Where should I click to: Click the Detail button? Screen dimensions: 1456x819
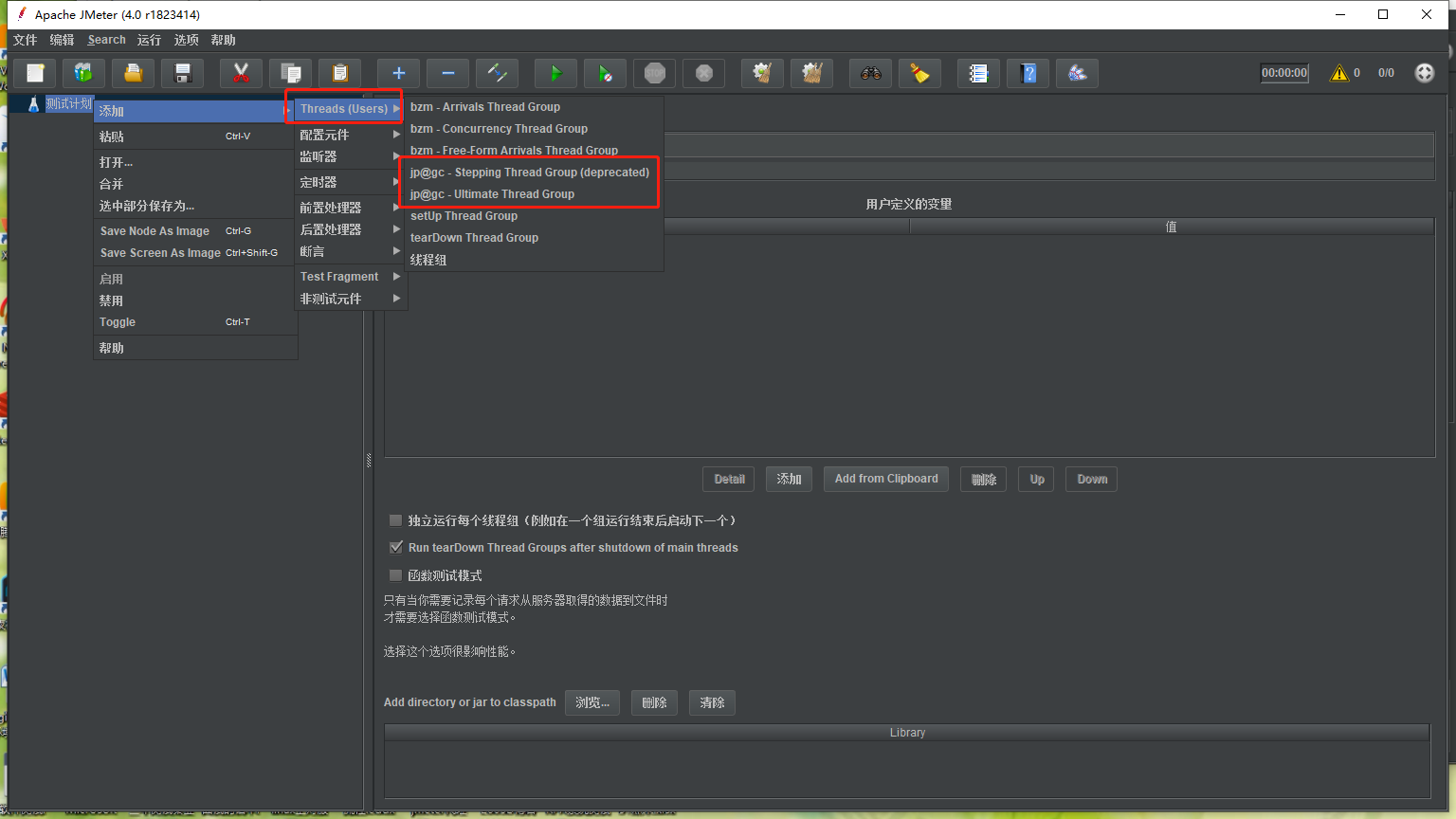click(x=729, y=480)
